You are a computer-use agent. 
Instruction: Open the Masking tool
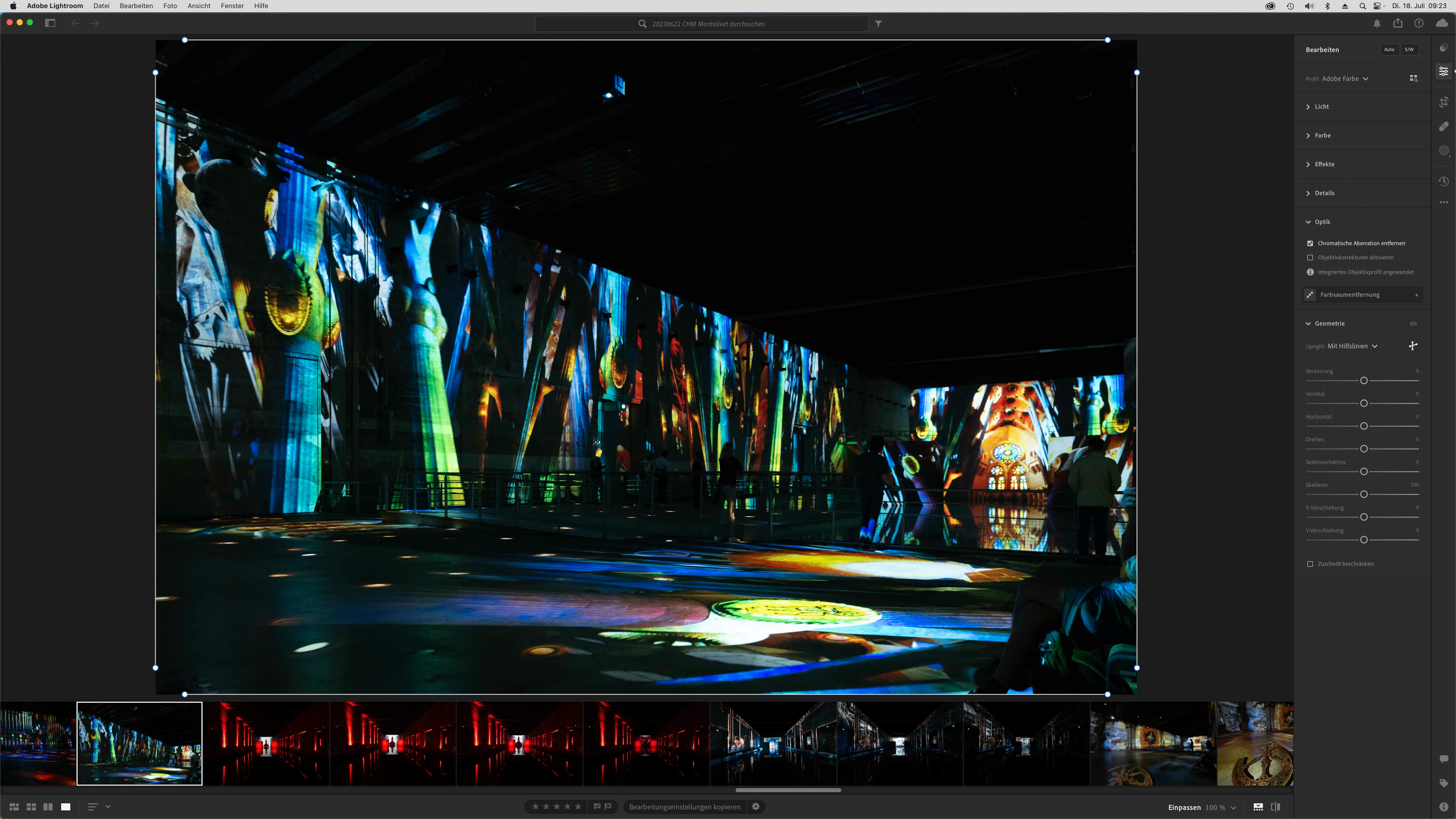click(x=1444, y=151)
